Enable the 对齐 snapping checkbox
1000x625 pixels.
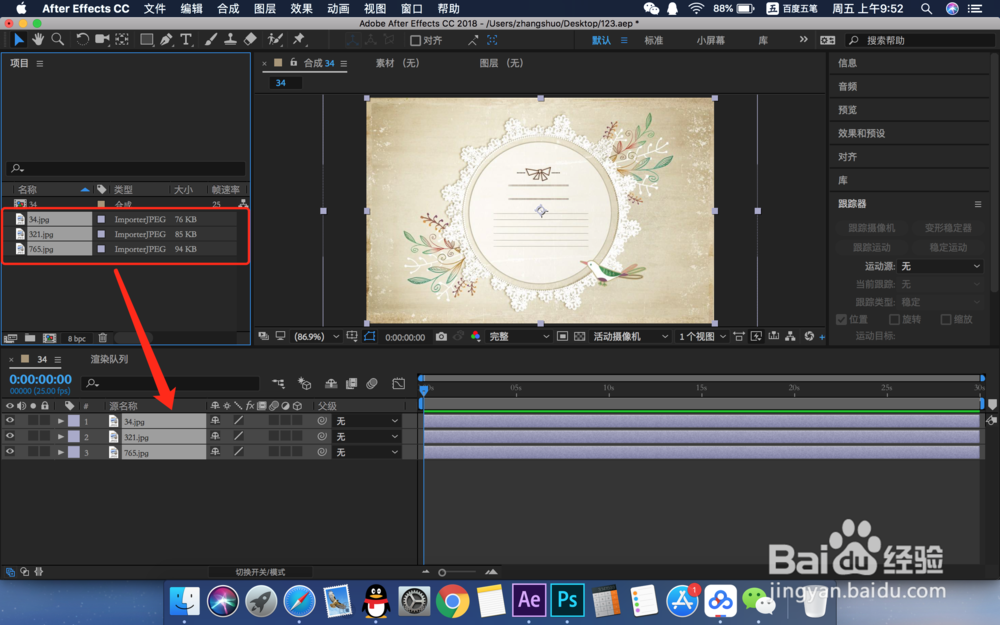(x=415, y=40)
